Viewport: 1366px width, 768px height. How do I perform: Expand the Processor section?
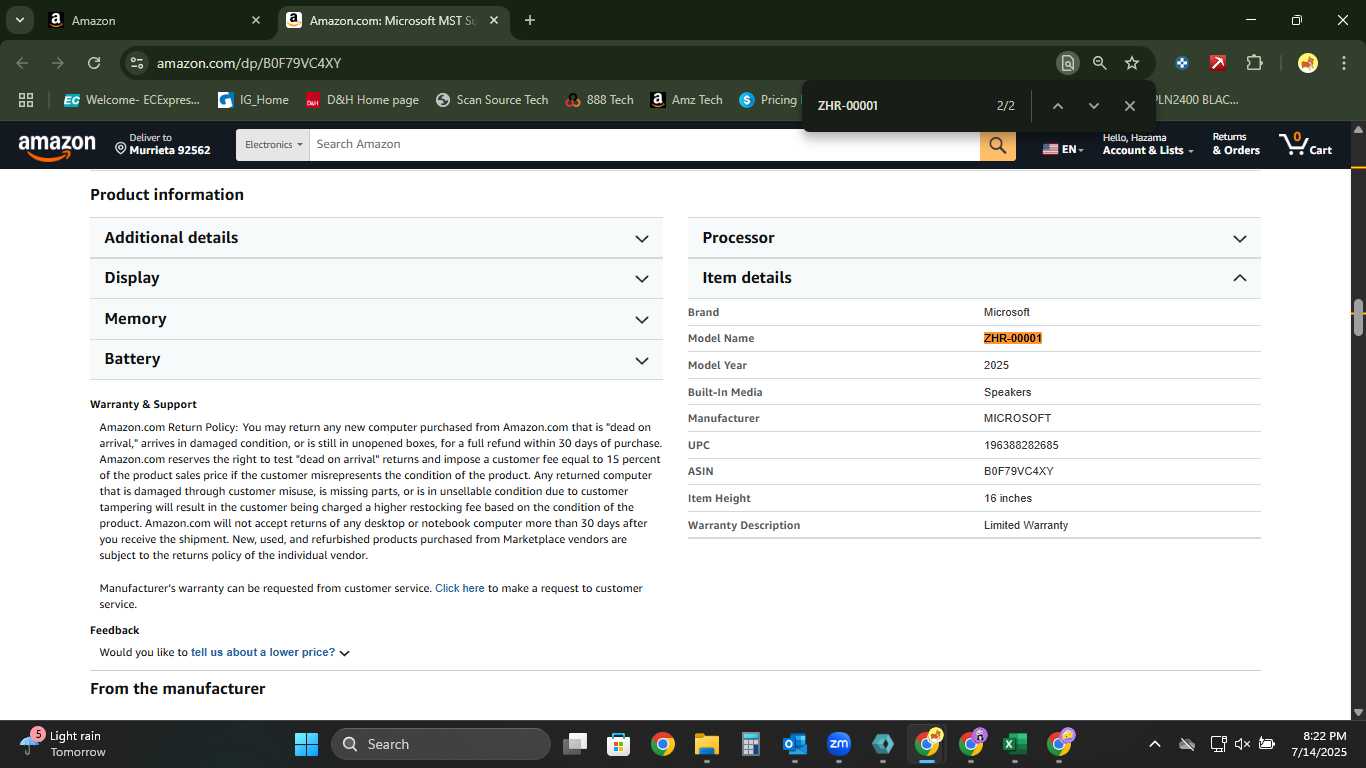click(974, 238)
